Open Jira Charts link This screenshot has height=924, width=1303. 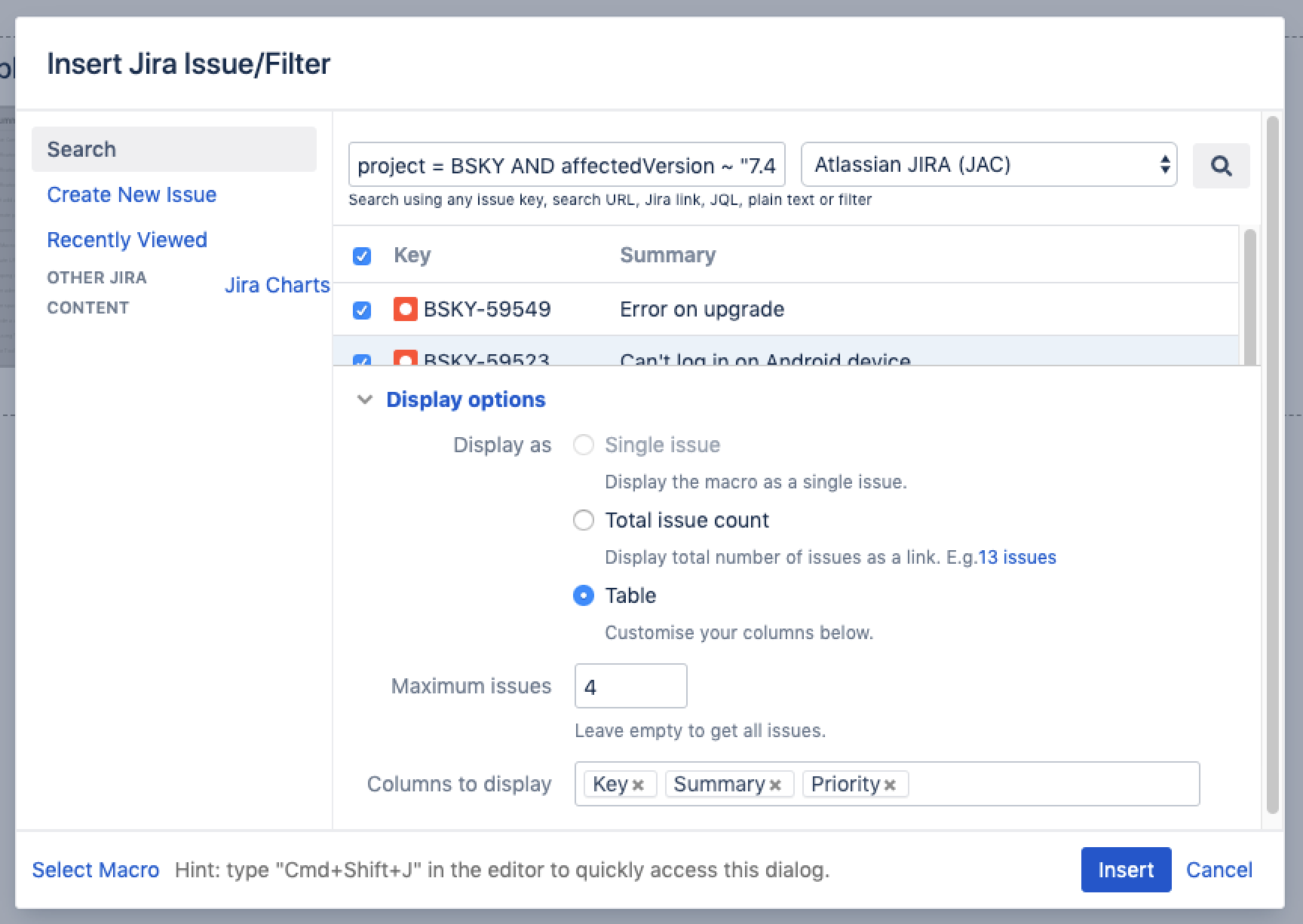coord(277,285)
